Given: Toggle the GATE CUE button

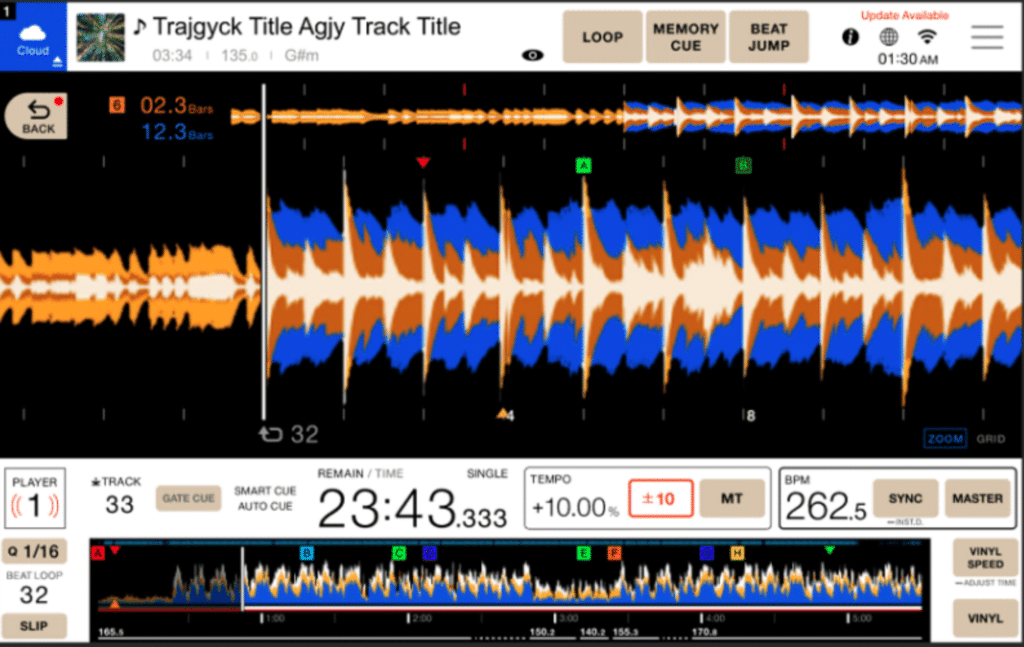Looking at the screenshot, I should click(x=188, y=498).
